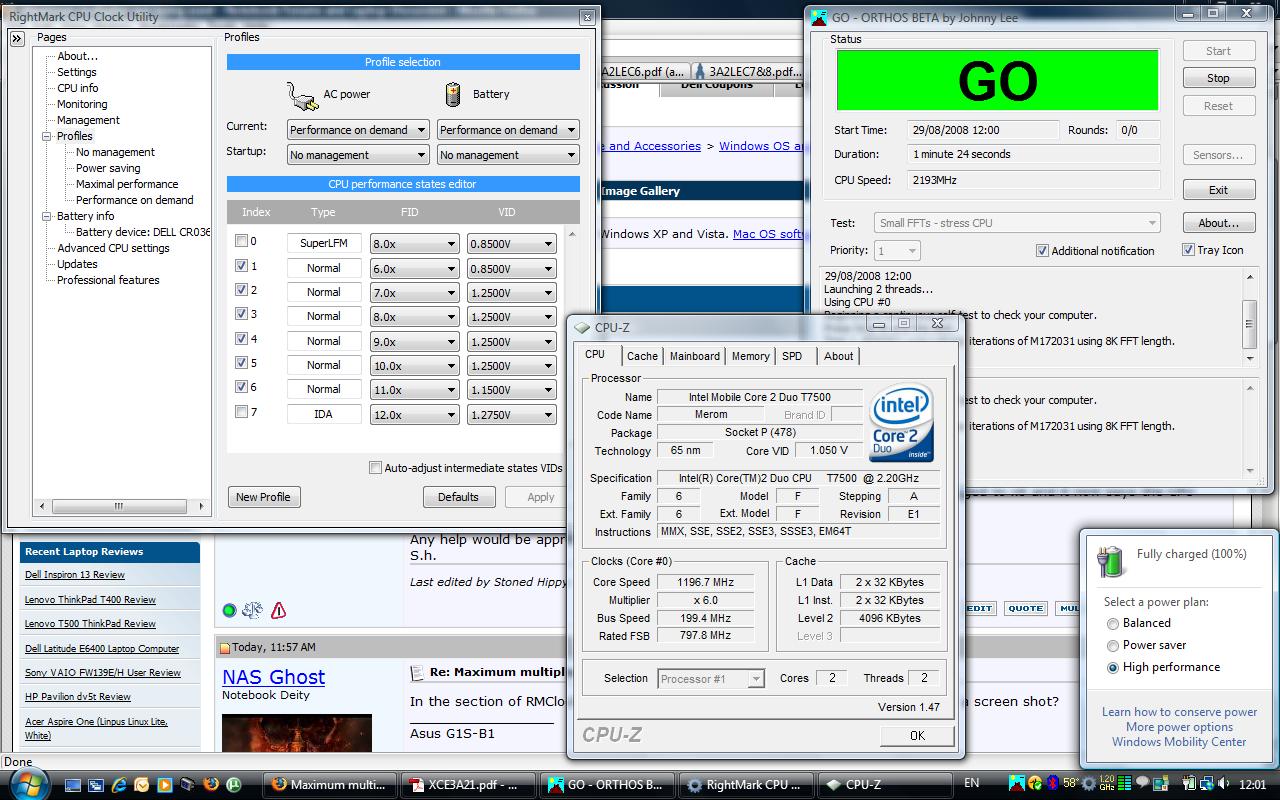Click the P-state list vertical scrollbar in RightMark
The width and height of the screenshot is (1280, 800).
[x=572, y=340]
